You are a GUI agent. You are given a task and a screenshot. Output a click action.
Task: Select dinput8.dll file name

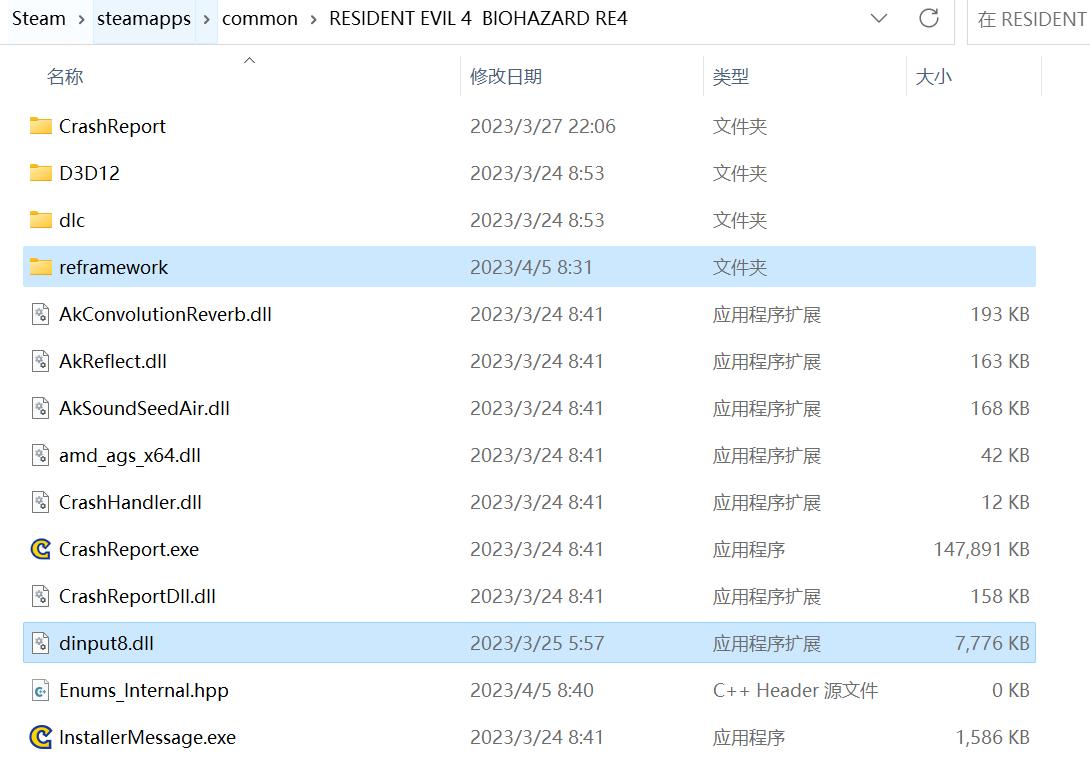click(106, 644)
